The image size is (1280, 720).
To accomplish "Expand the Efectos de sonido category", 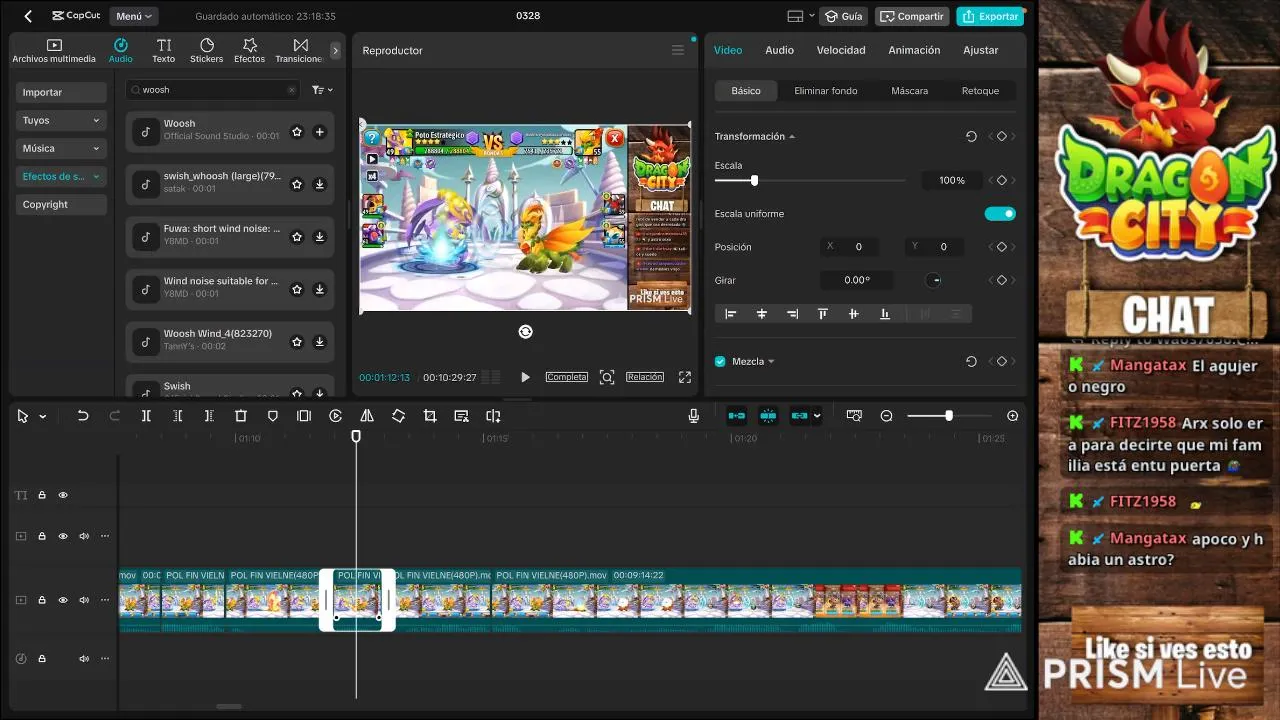I will coord(61,176).
